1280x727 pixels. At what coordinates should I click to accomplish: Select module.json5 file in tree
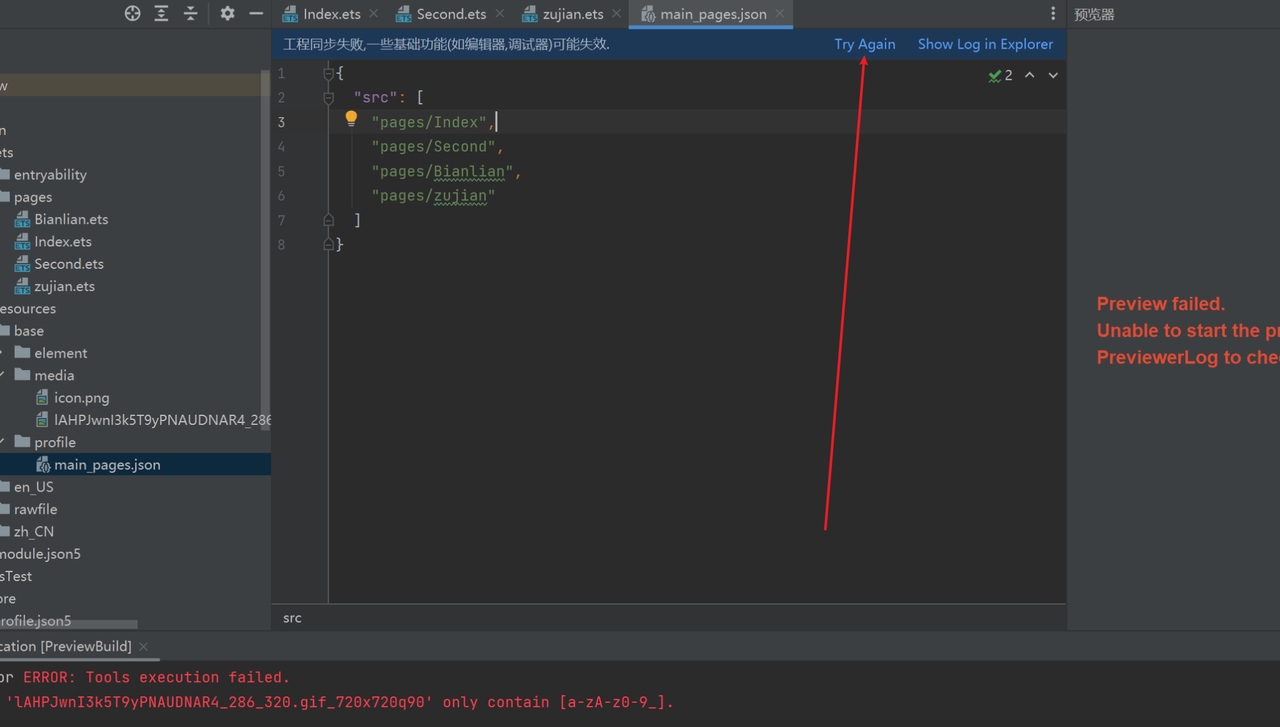tap(40, 553)
